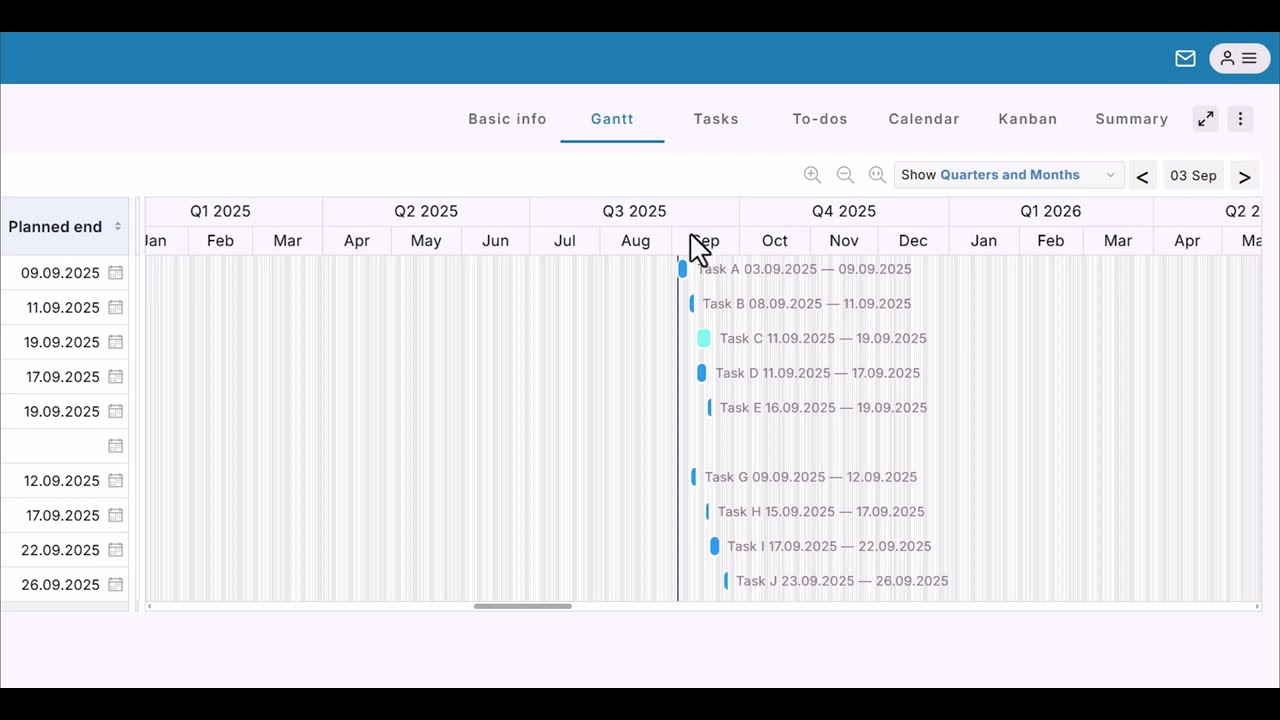Click the Q1 2026 quarter header

(x=1050, y=211)
